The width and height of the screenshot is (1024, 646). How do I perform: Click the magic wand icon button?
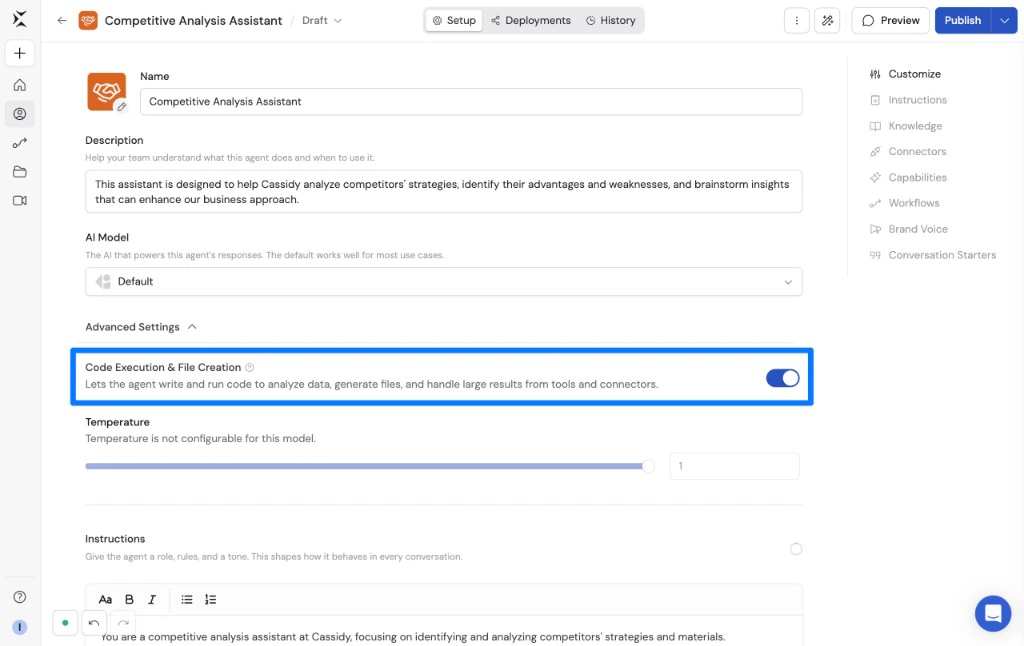point(827,20)
